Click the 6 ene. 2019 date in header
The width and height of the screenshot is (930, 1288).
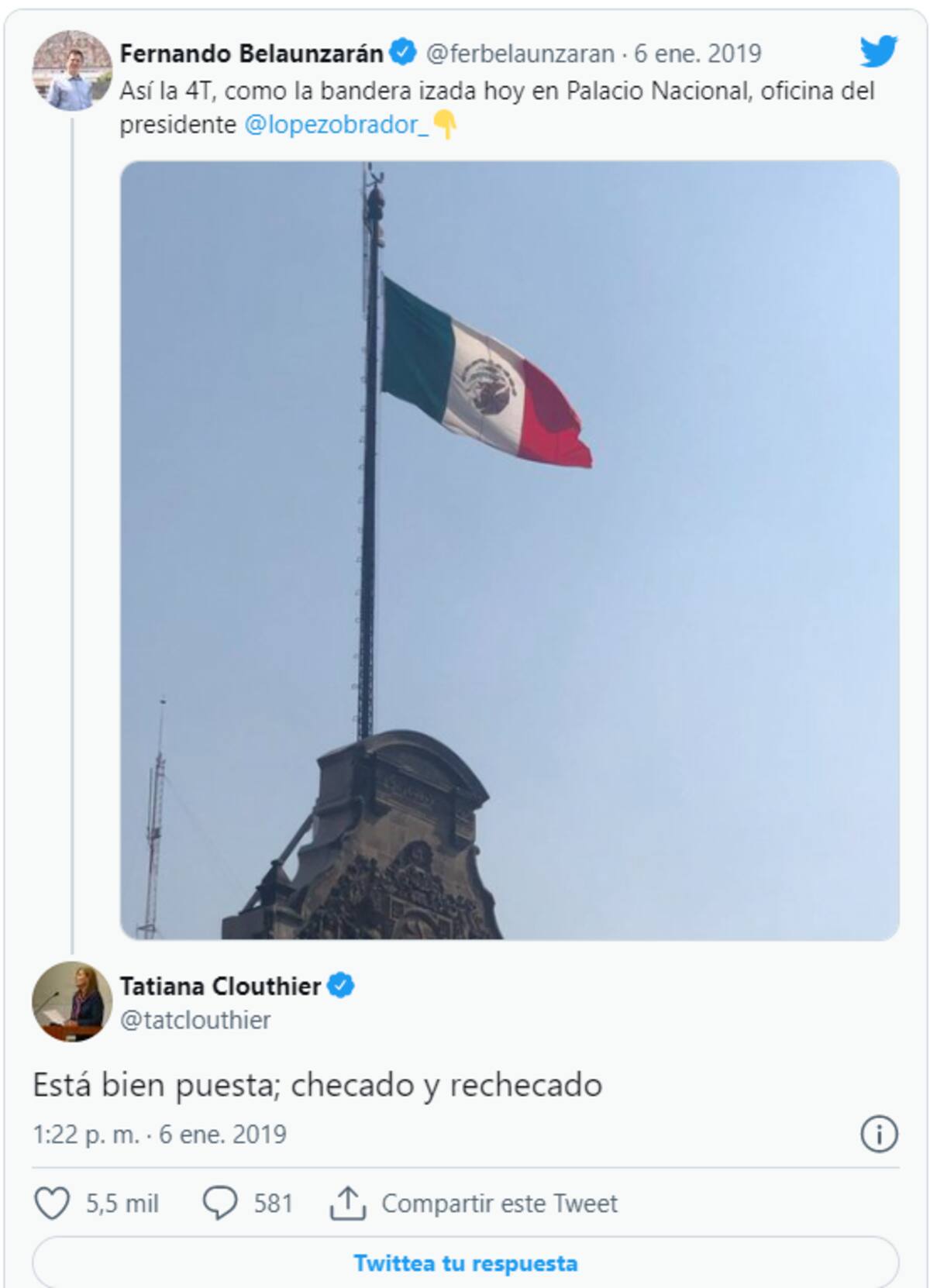(697, 53)
